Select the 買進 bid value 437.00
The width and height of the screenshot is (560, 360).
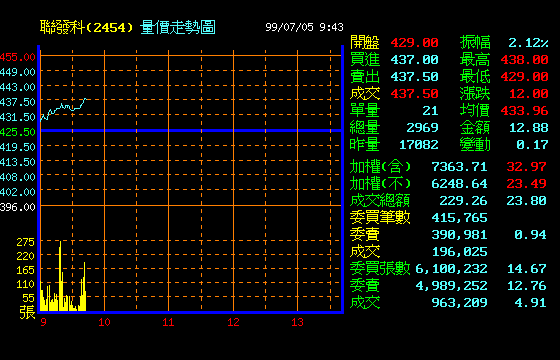click(x=414, y=60)
